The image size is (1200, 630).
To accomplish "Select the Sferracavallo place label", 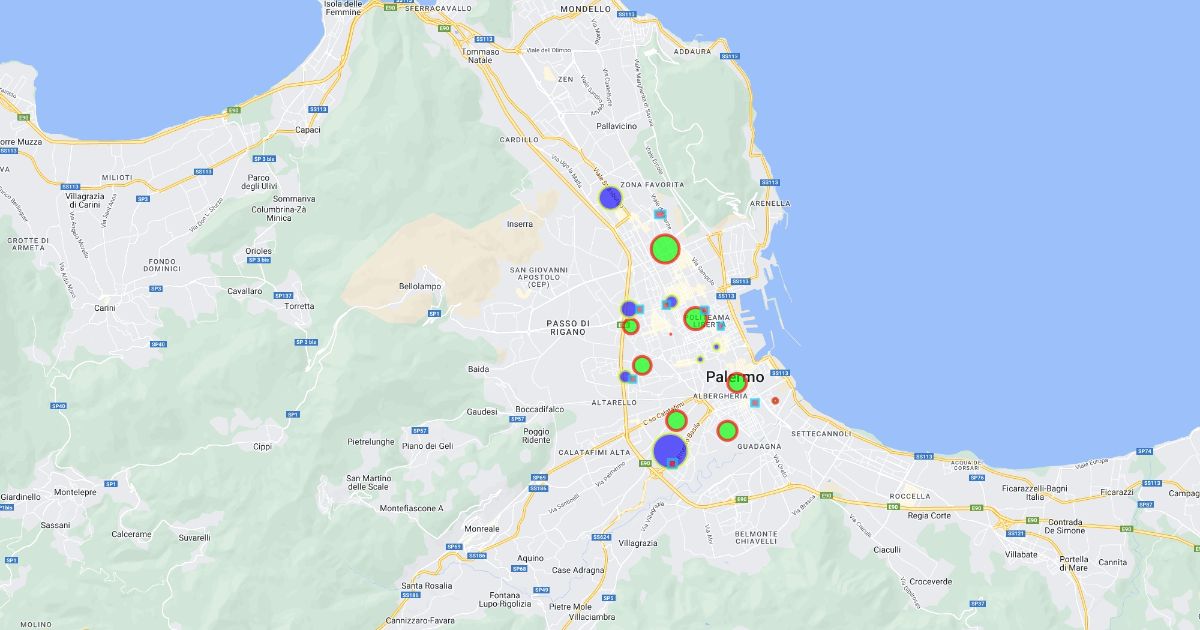I will click(x=439, y=8).
